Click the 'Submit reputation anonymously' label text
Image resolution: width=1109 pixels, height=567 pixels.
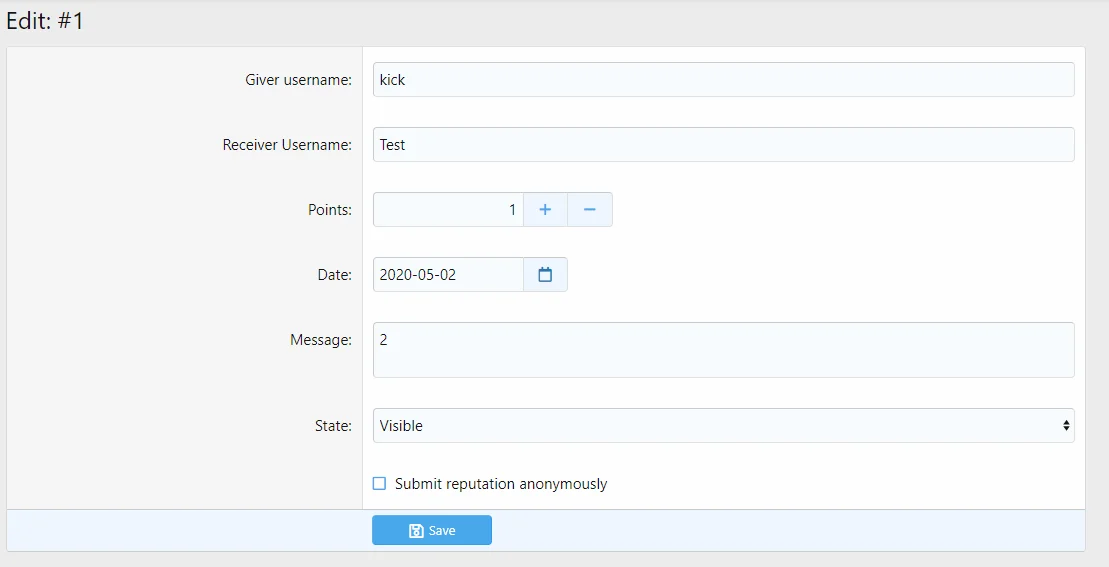click(501, 484)
